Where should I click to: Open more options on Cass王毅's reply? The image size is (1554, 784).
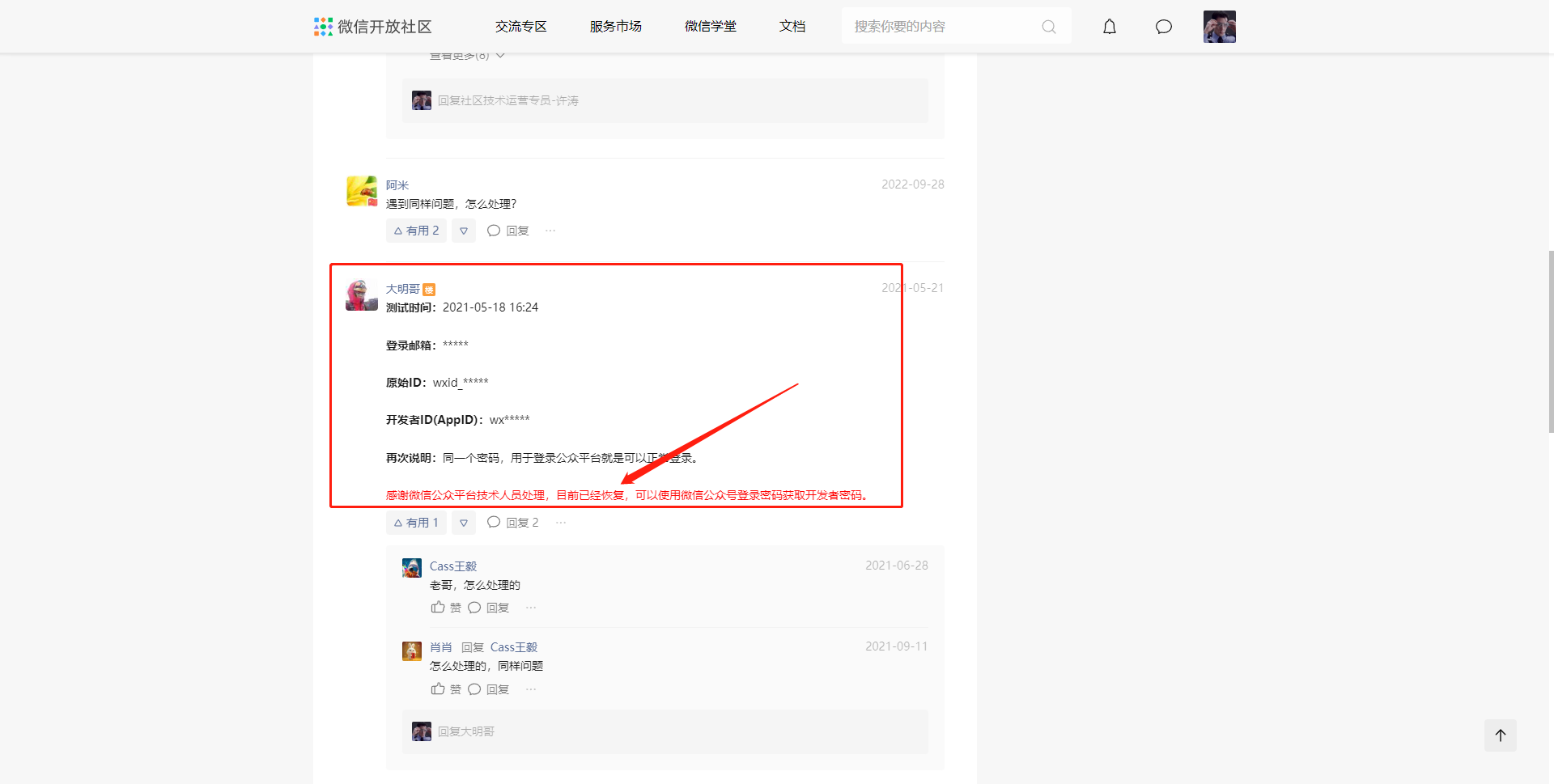coord(531,608)
